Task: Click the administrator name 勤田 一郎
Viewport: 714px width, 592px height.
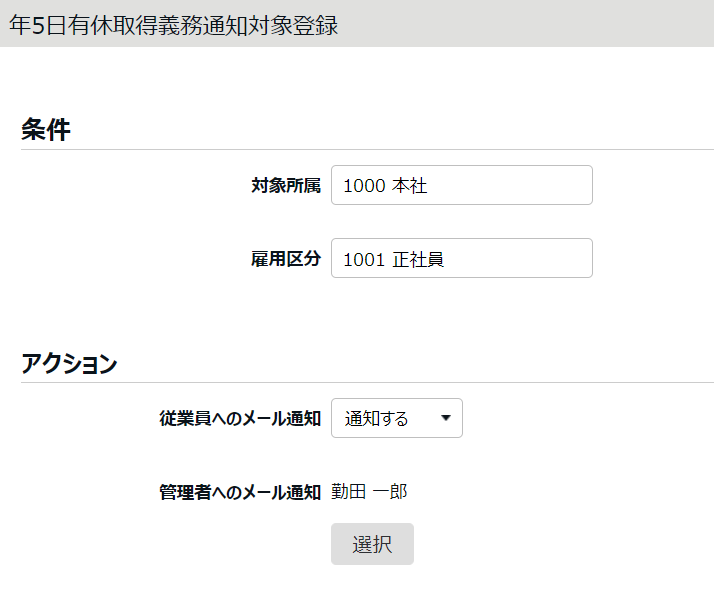Action: pos(370,491)
